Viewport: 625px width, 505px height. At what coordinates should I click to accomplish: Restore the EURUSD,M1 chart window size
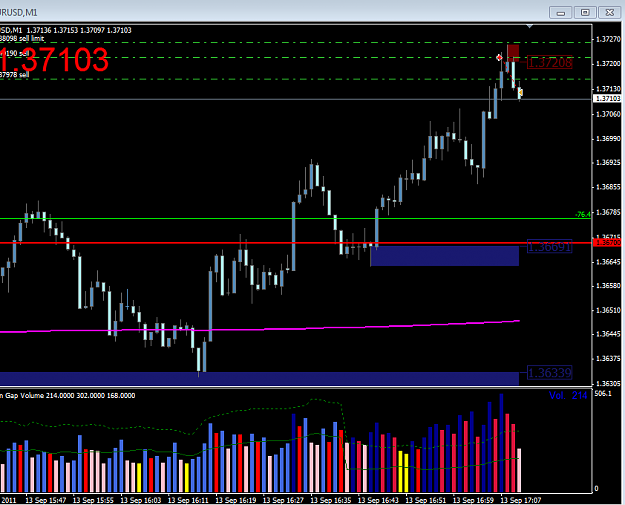[x=585, y=12]
